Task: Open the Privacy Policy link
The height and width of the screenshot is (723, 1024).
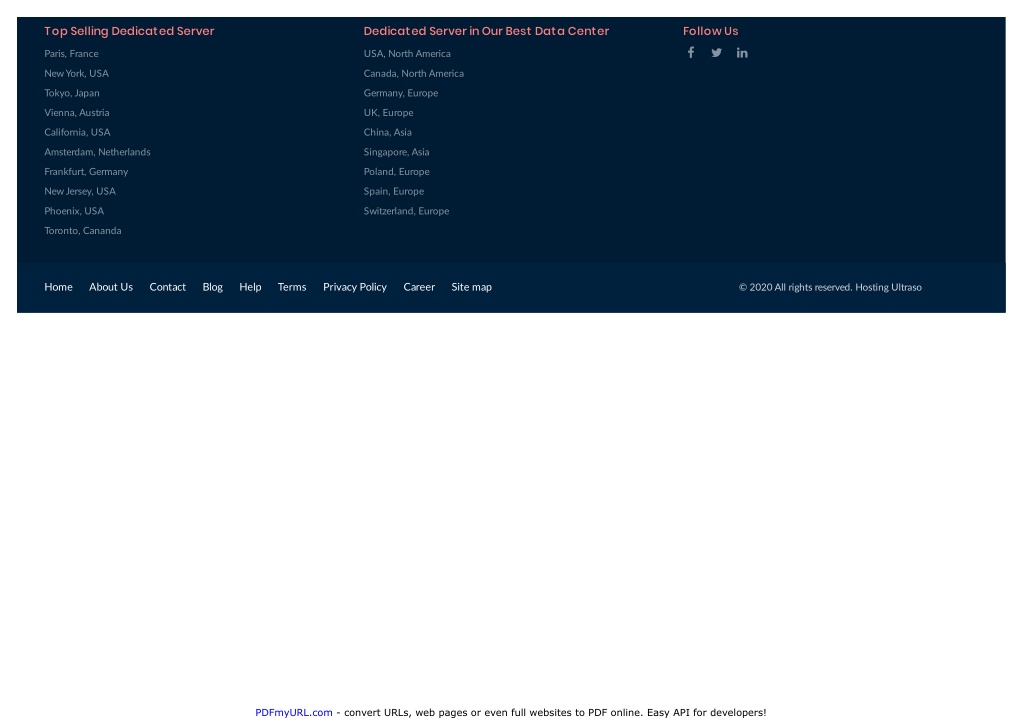Action: coord(355,287)
